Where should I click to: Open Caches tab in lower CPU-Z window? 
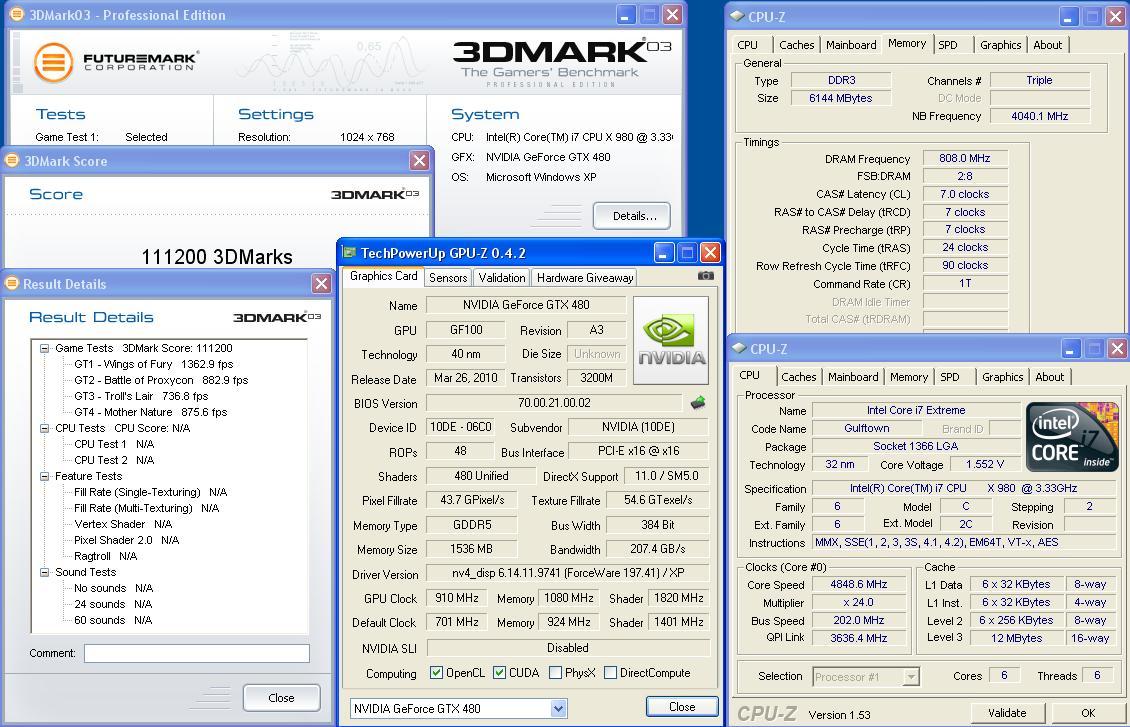(798, 377)
